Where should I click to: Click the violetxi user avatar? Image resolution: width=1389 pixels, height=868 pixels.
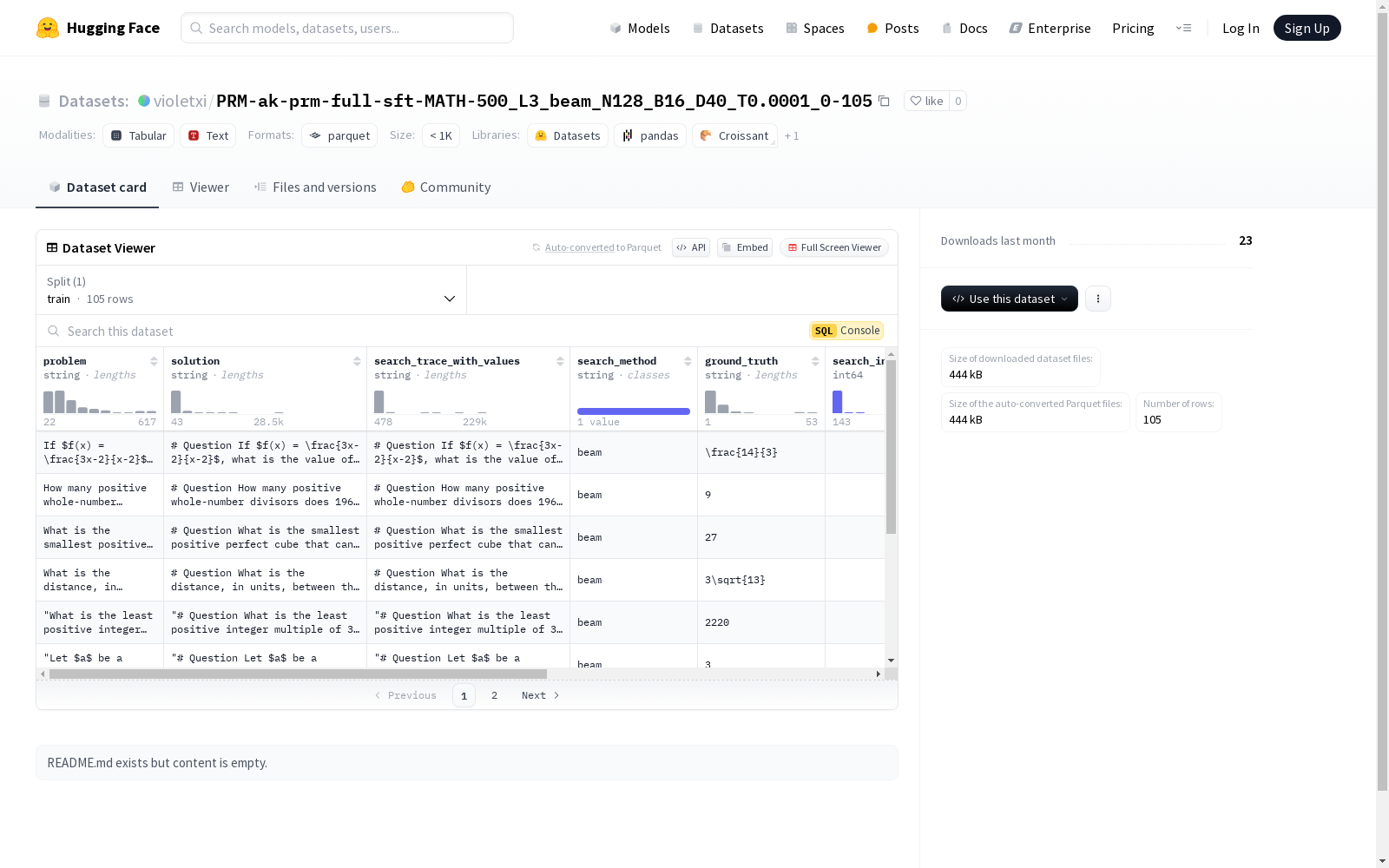[x=144, y=101]
